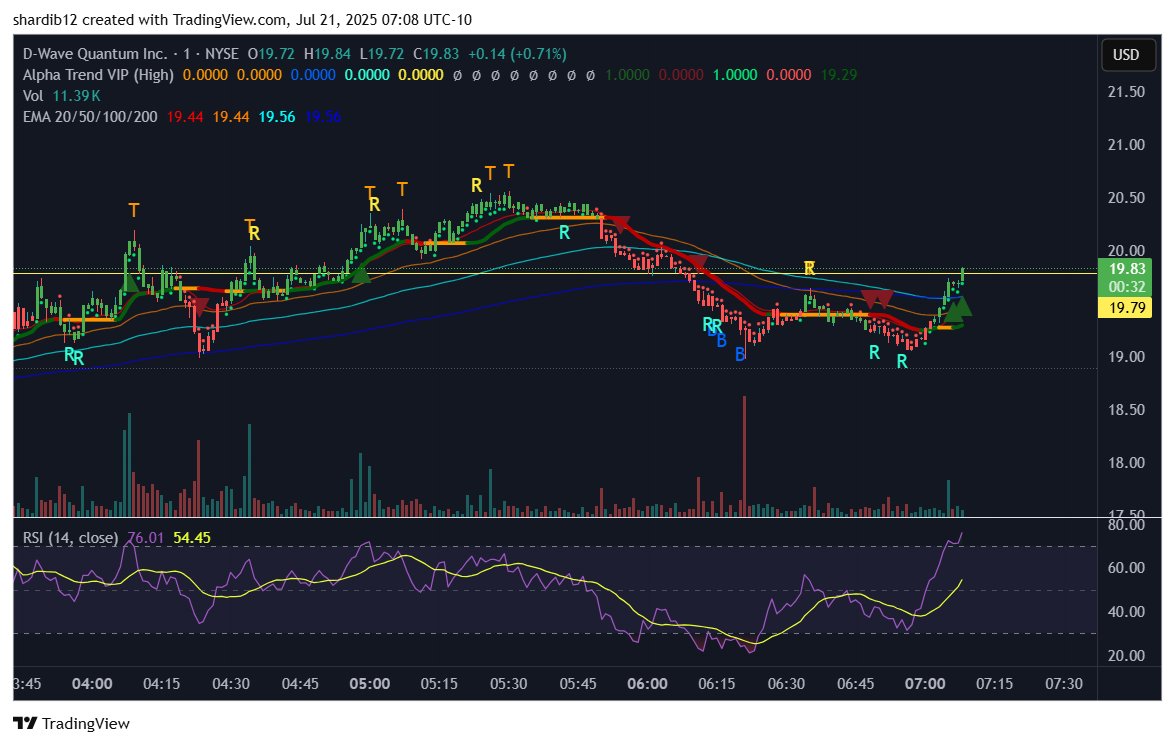Click the 04:45 time axis label
Image resolution: width=1175 pixels, height=745 pixels.
(x=300, y=684)
